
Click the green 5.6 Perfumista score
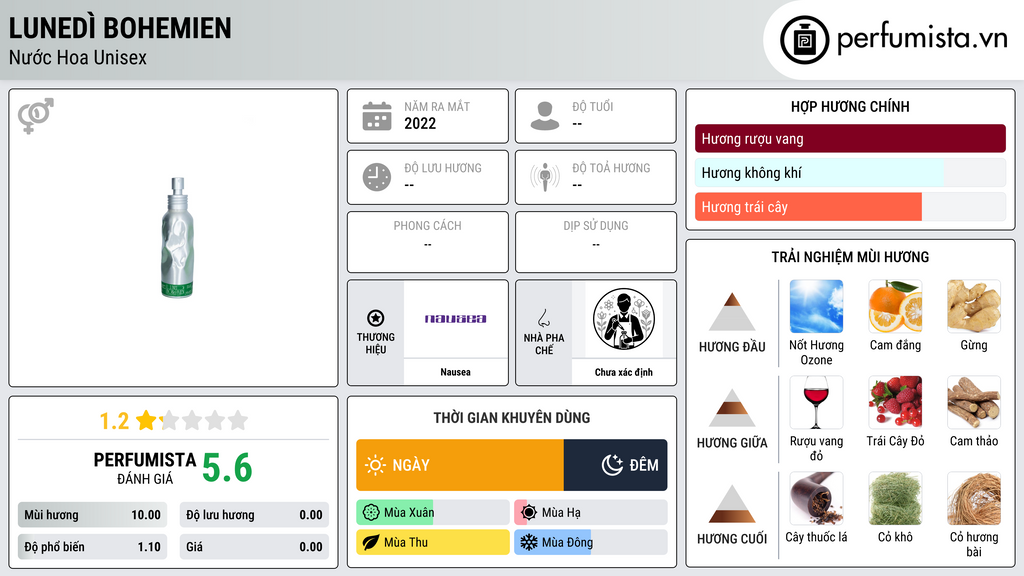(x=227, y=468)
